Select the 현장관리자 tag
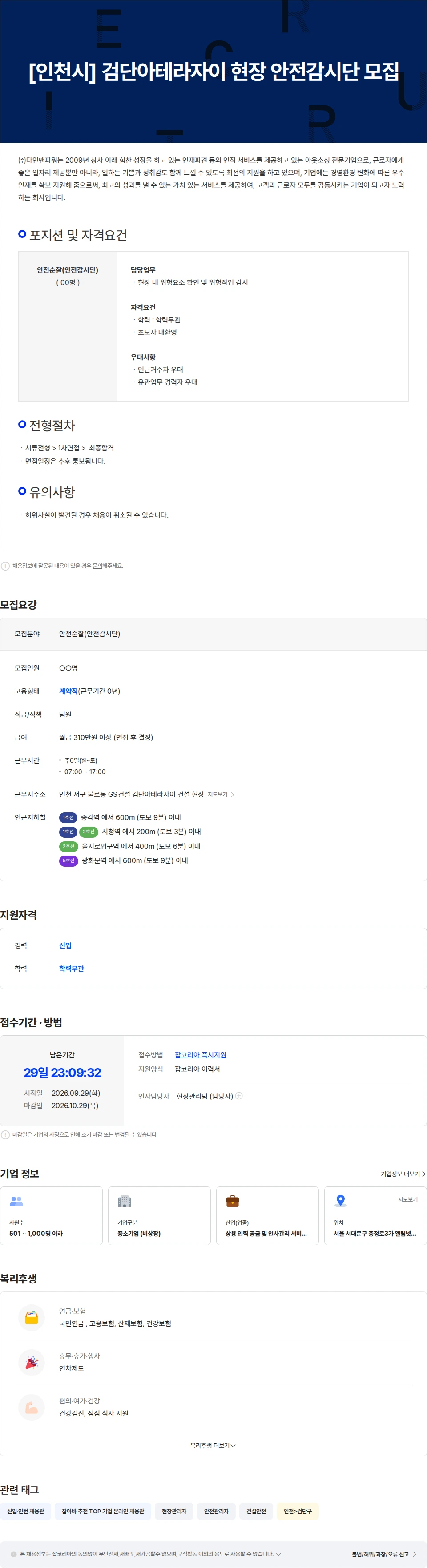Screen dimensions: 427x1568 (x=174, y=1511)
